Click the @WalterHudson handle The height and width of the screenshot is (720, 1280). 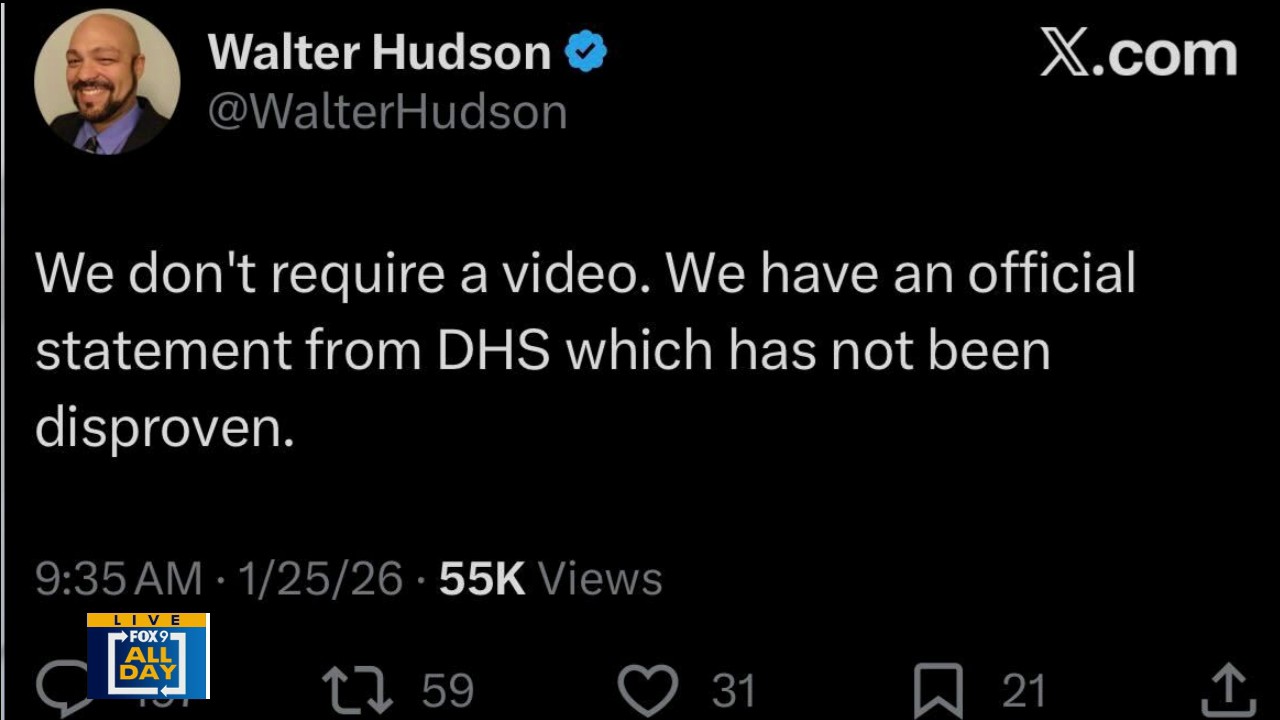388,111
